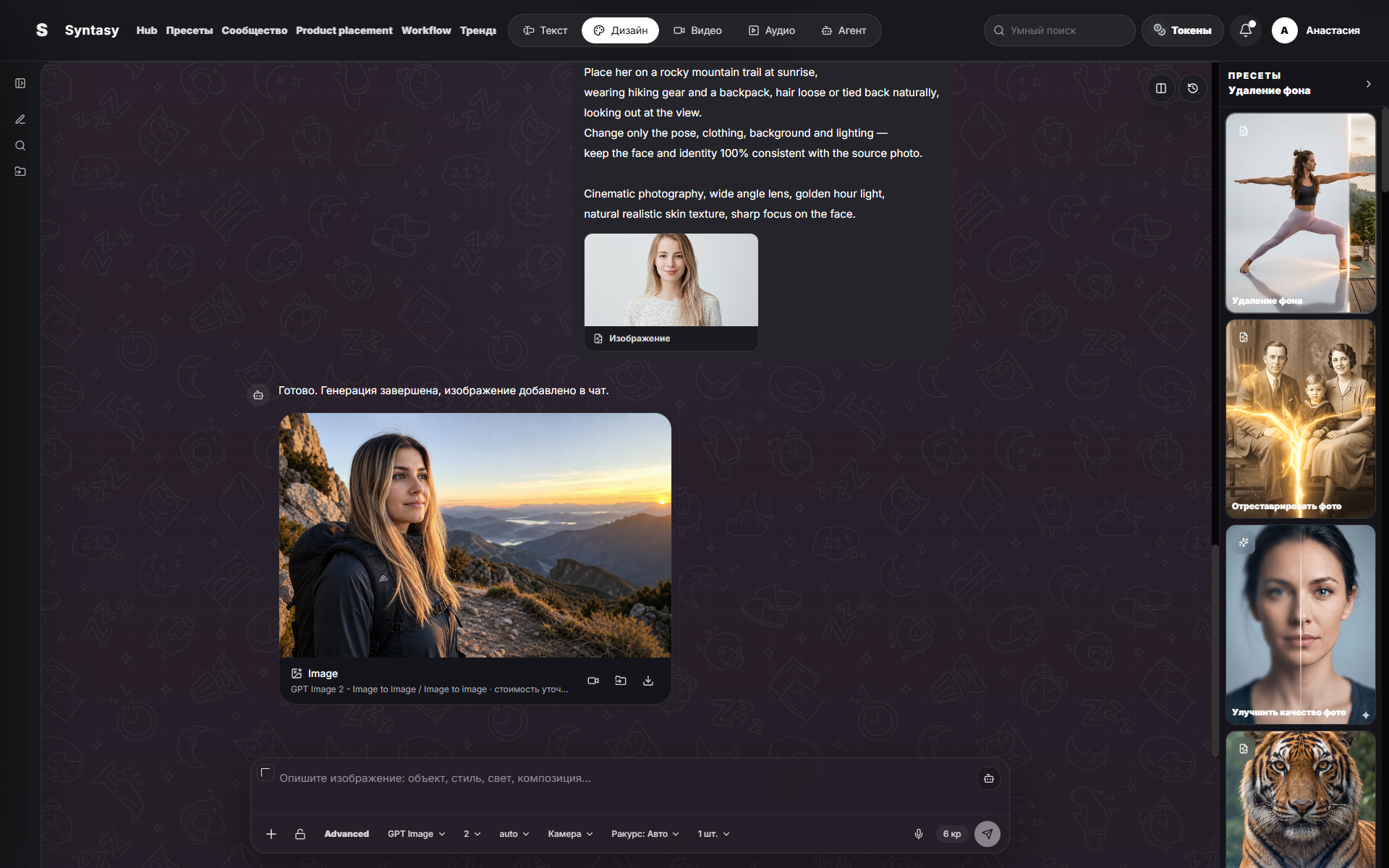The height and width of the screenshot is (868, 1389).
Task: Toggle split view layout icon
Action: 1161,88
